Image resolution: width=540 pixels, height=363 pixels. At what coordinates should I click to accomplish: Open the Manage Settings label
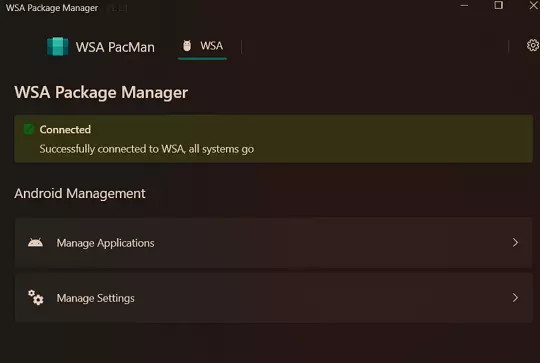[x=95, y=298]
